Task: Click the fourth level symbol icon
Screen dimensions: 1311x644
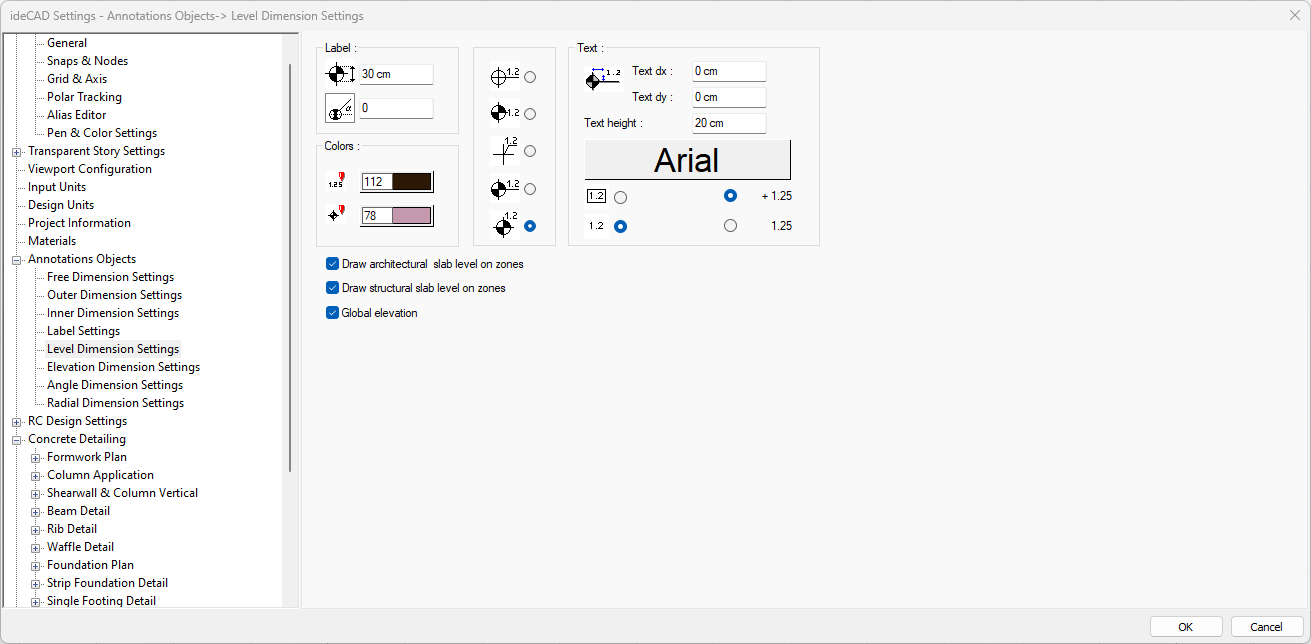Action: coord(505,188)
